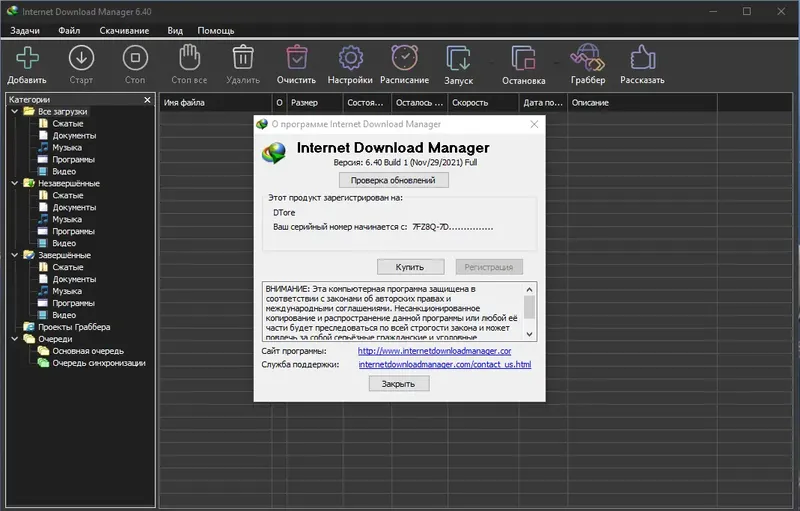
Task: Collapse the Завершённые tree node
Action: [x=15, y=255]
